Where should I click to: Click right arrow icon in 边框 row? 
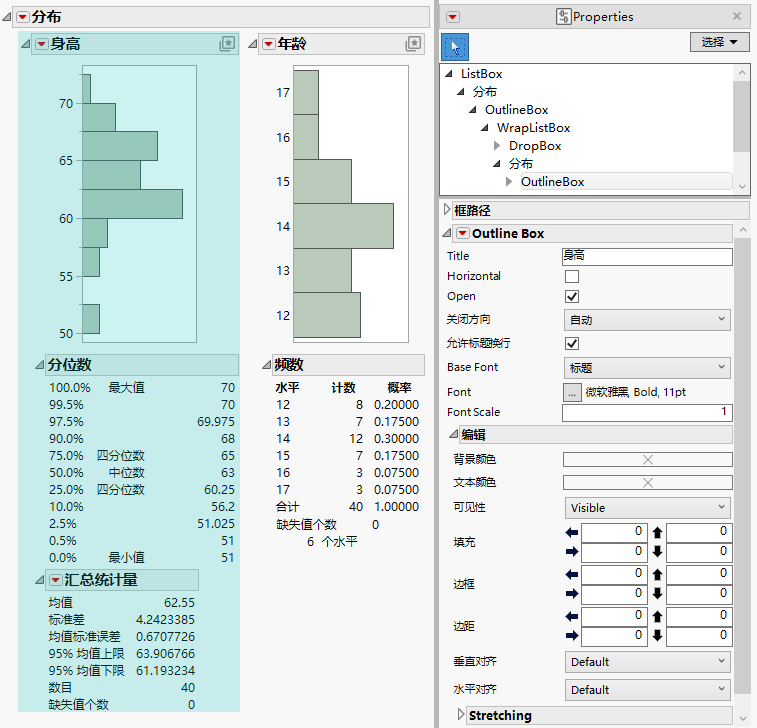tap(572, 593)
